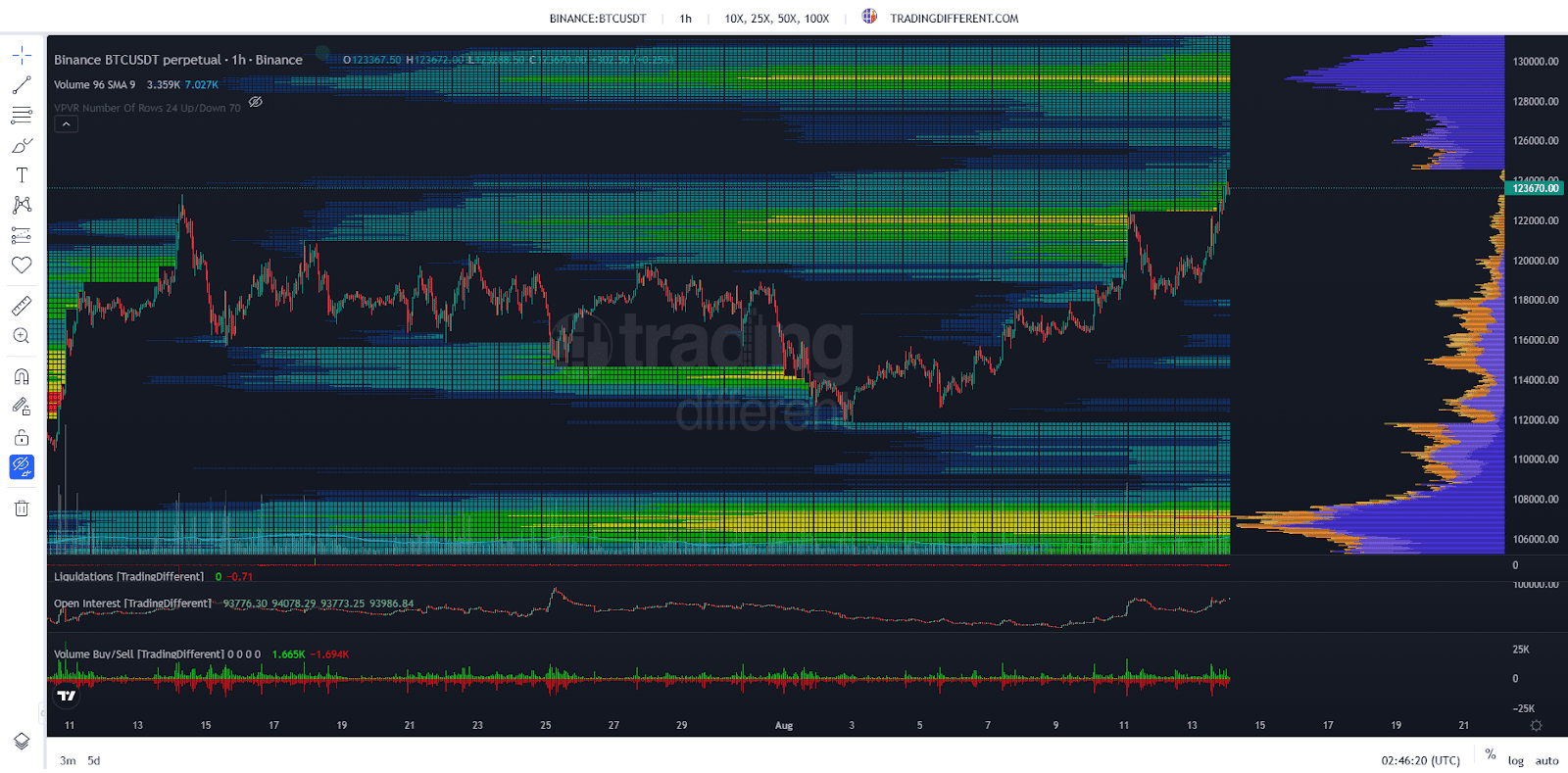Select the VPVR Number Of Rows legend
This screenshot has height=773, width=1568.
pos(147,108)
